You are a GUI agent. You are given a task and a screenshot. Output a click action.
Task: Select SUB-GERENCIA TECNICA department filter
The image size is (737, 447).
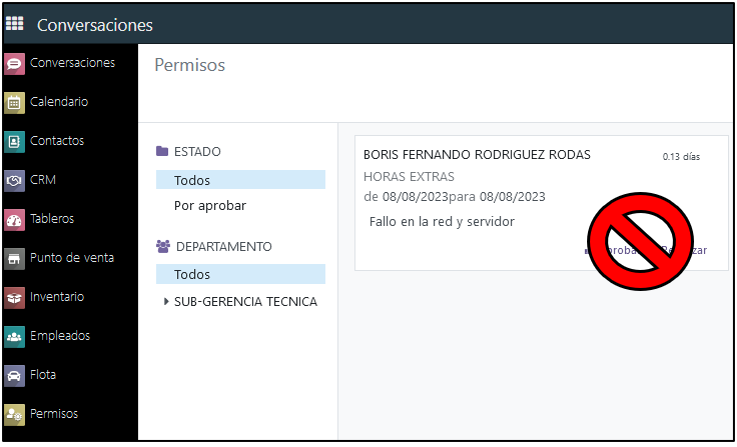[245, 302]
